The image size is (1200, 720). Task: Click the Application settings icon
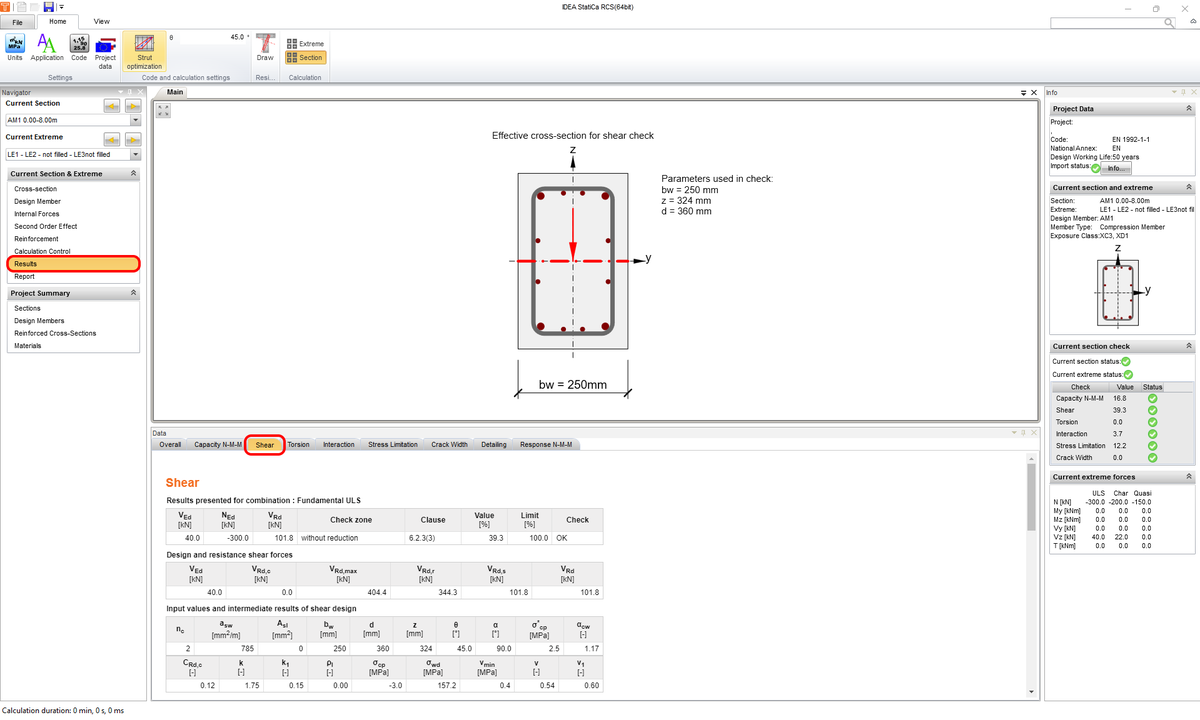click(x=47, y=47)
